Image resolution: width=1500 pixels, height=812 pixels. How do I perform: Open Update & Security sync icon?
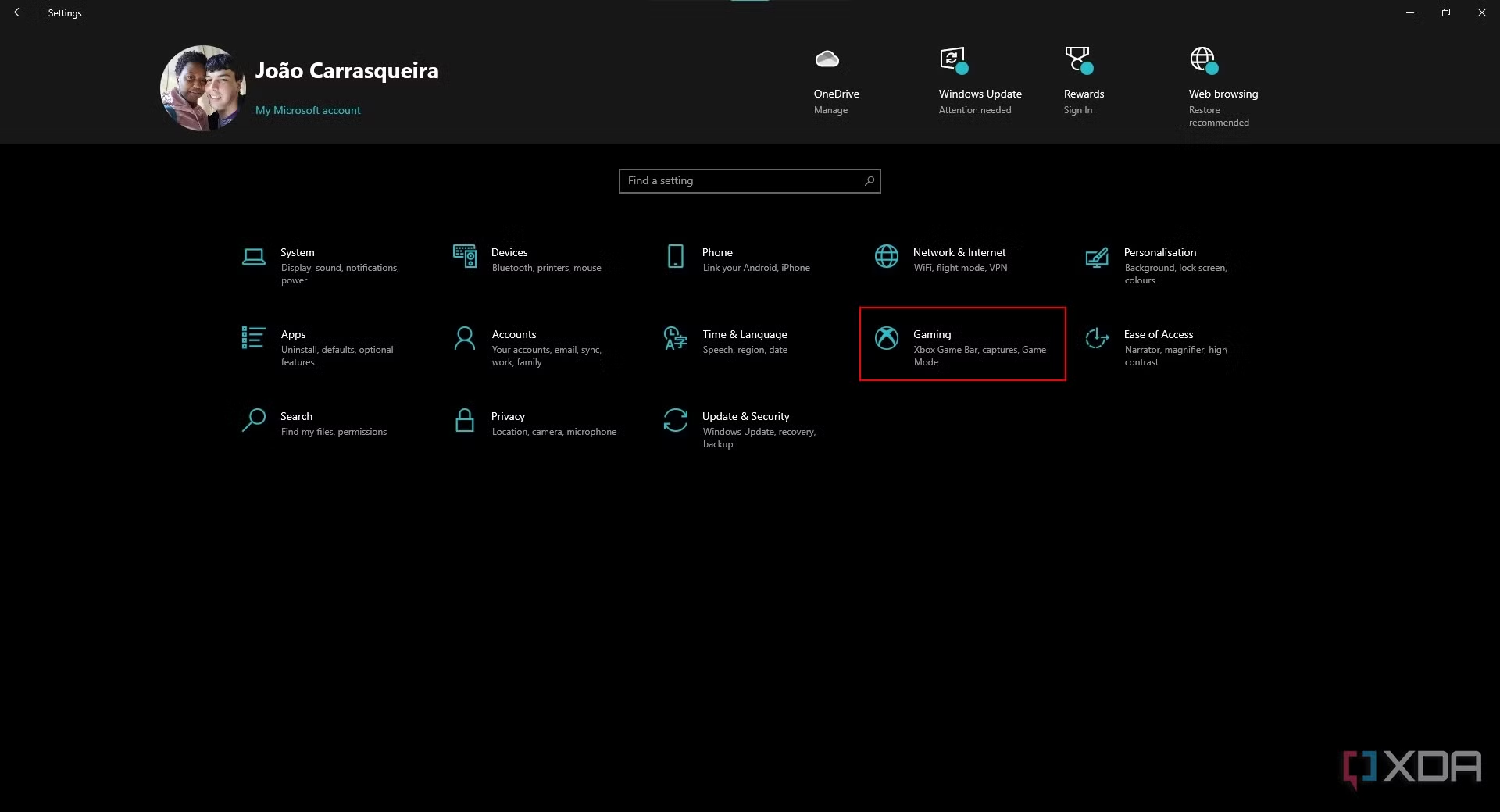676,420
